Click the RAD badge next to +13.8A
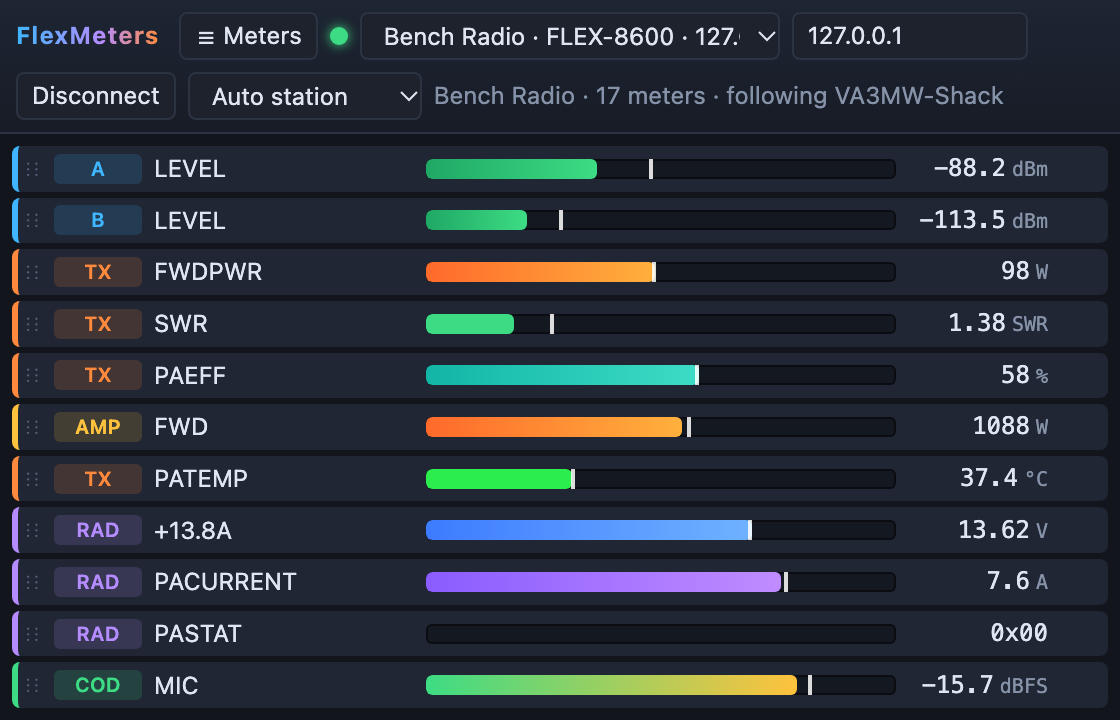The height and width of the screenshot is (720, 1120). tap(98, 530)
